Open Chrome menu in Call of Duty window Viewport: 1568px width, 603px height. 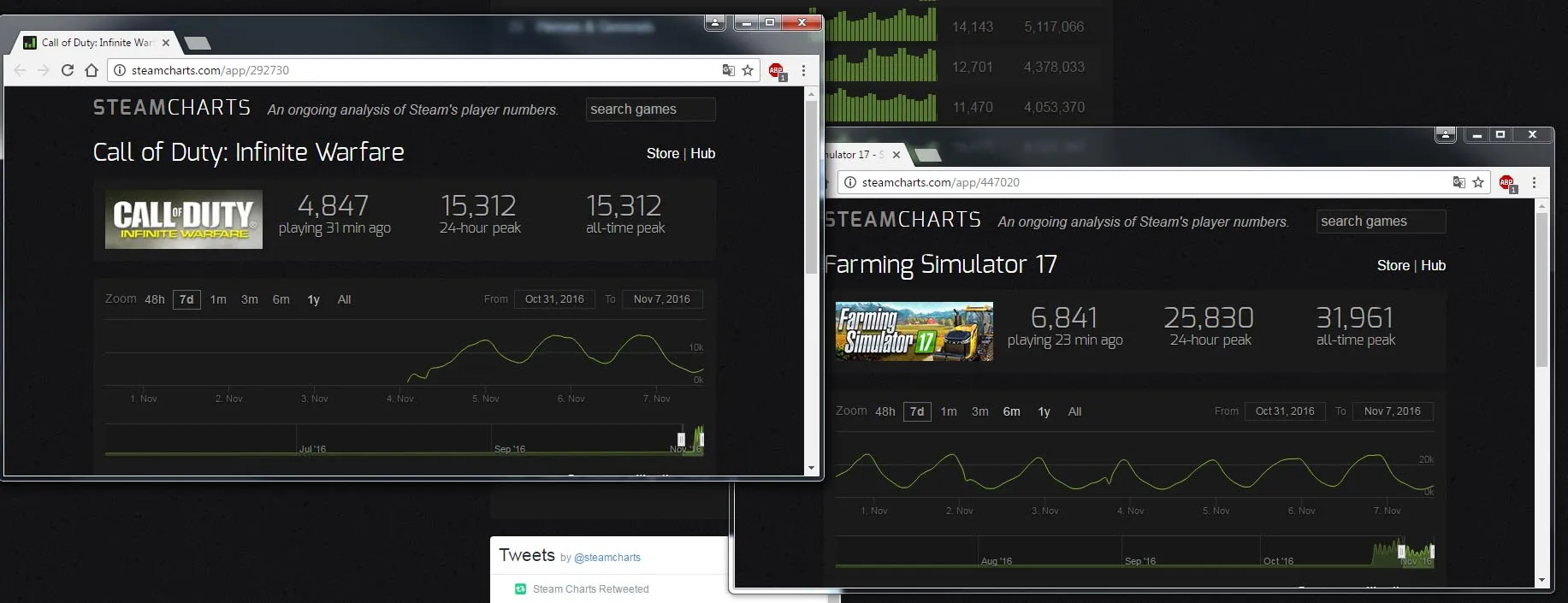[803, 70]
